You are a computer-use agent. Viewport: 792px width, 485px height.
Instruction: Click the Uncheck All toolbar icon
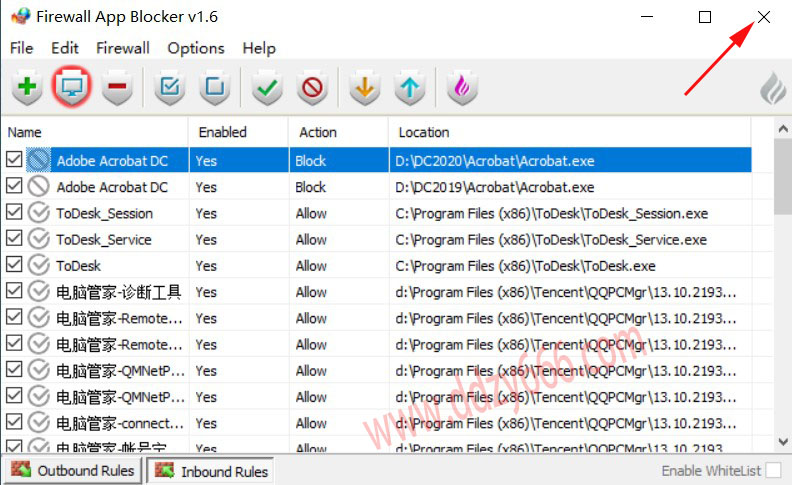215,87
